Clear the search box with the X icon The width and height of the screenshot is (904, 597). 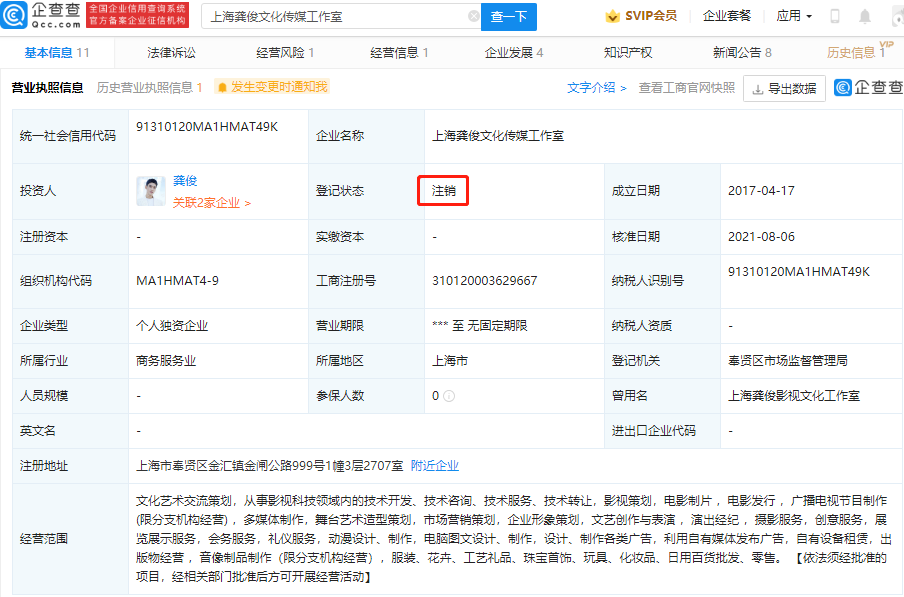(x=474, y=16)
